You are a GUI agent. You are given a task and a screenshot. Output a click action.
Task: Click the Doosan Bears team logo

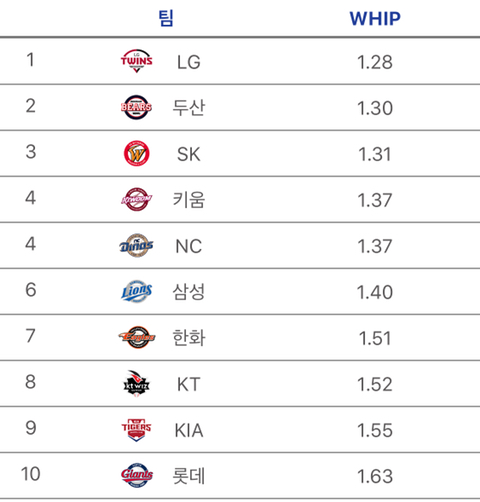136,107
